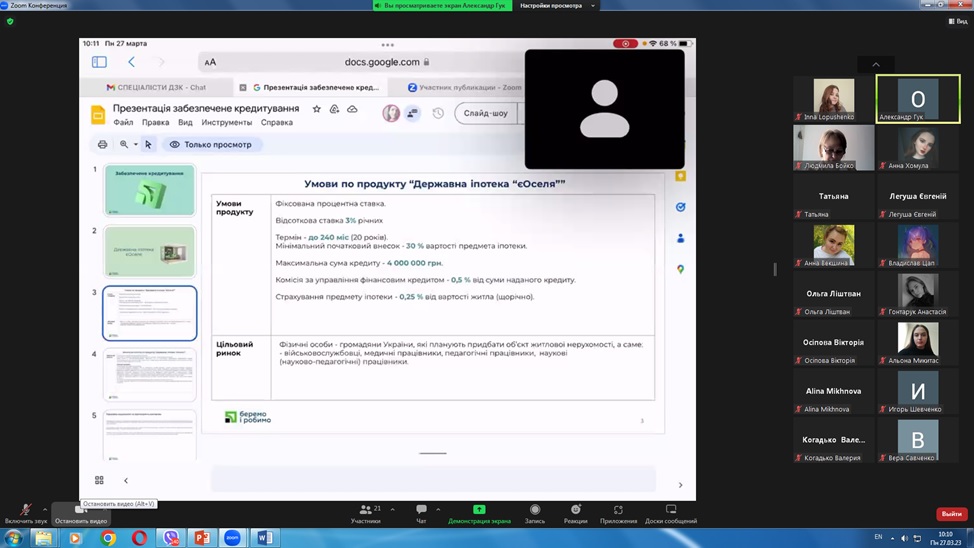Open the Приложения apps panel
Image resolution: width=974 pixels, height=548 pixels.
click(618, 513)
